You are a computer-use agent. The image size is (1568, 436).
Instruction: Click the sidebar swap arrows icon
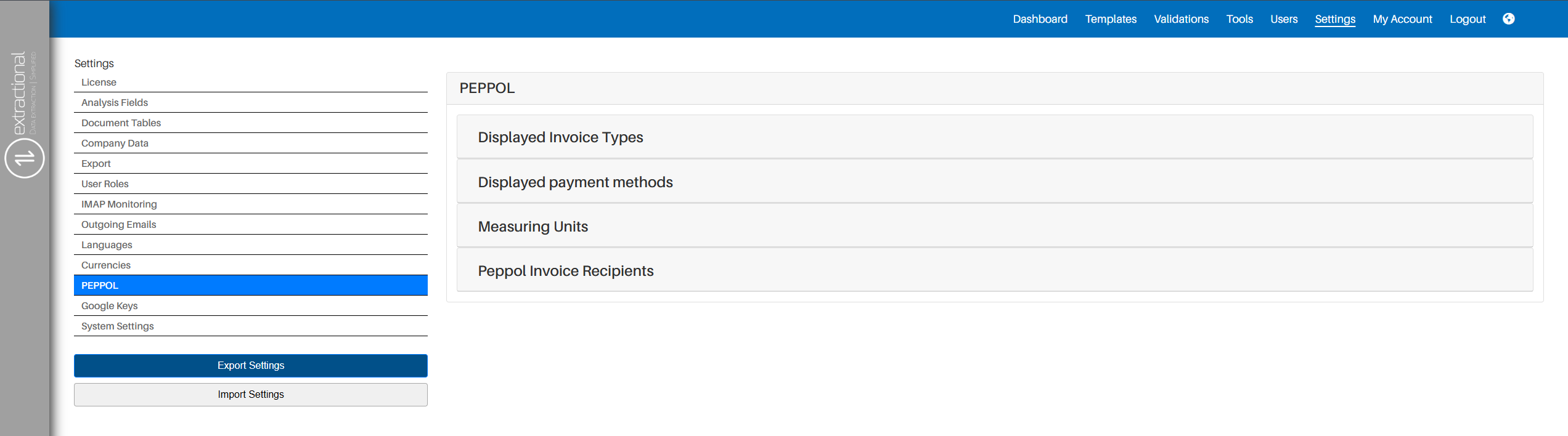25,158
